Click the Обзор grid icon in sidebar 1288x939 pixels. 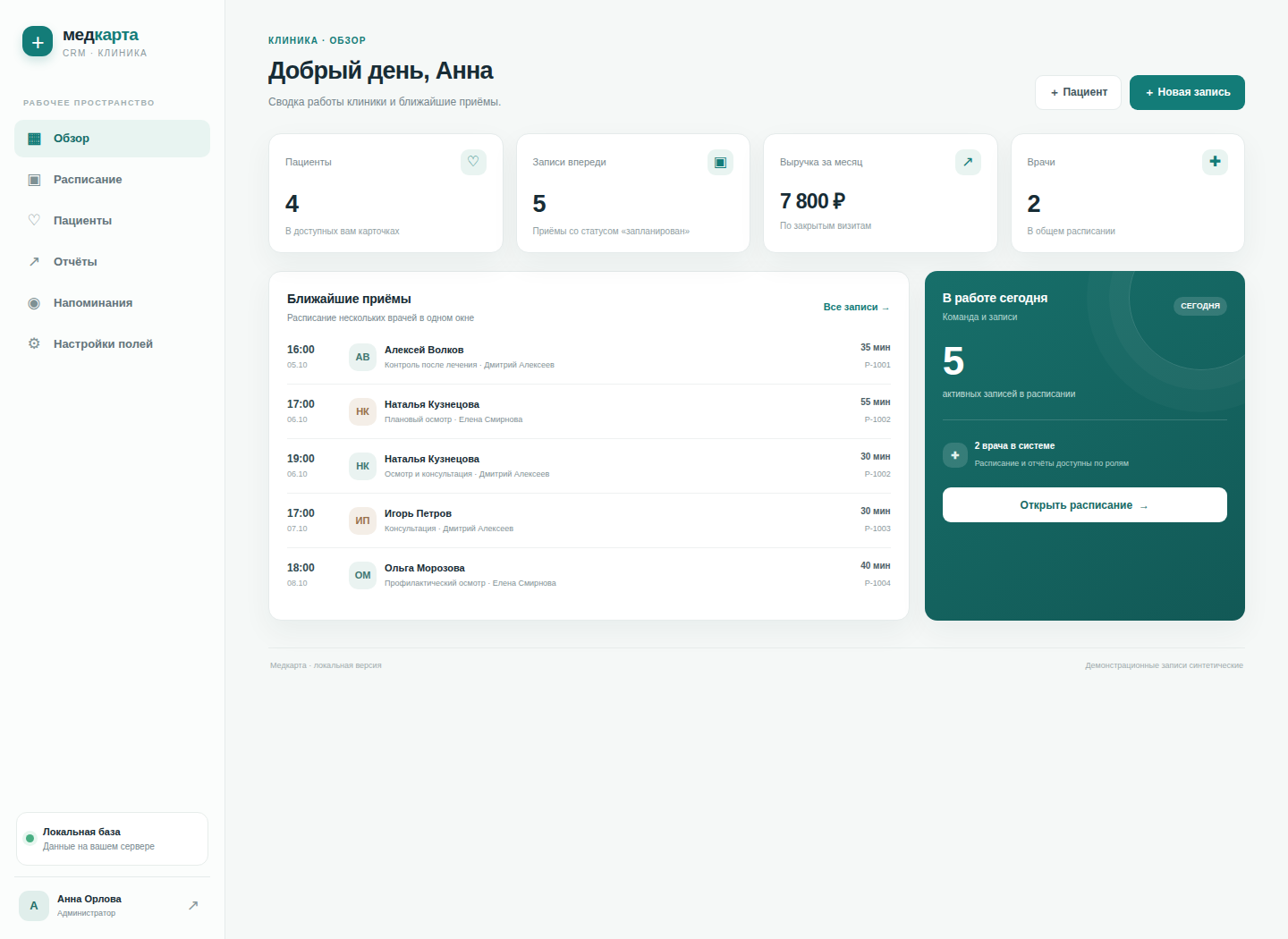click(34, 139)
